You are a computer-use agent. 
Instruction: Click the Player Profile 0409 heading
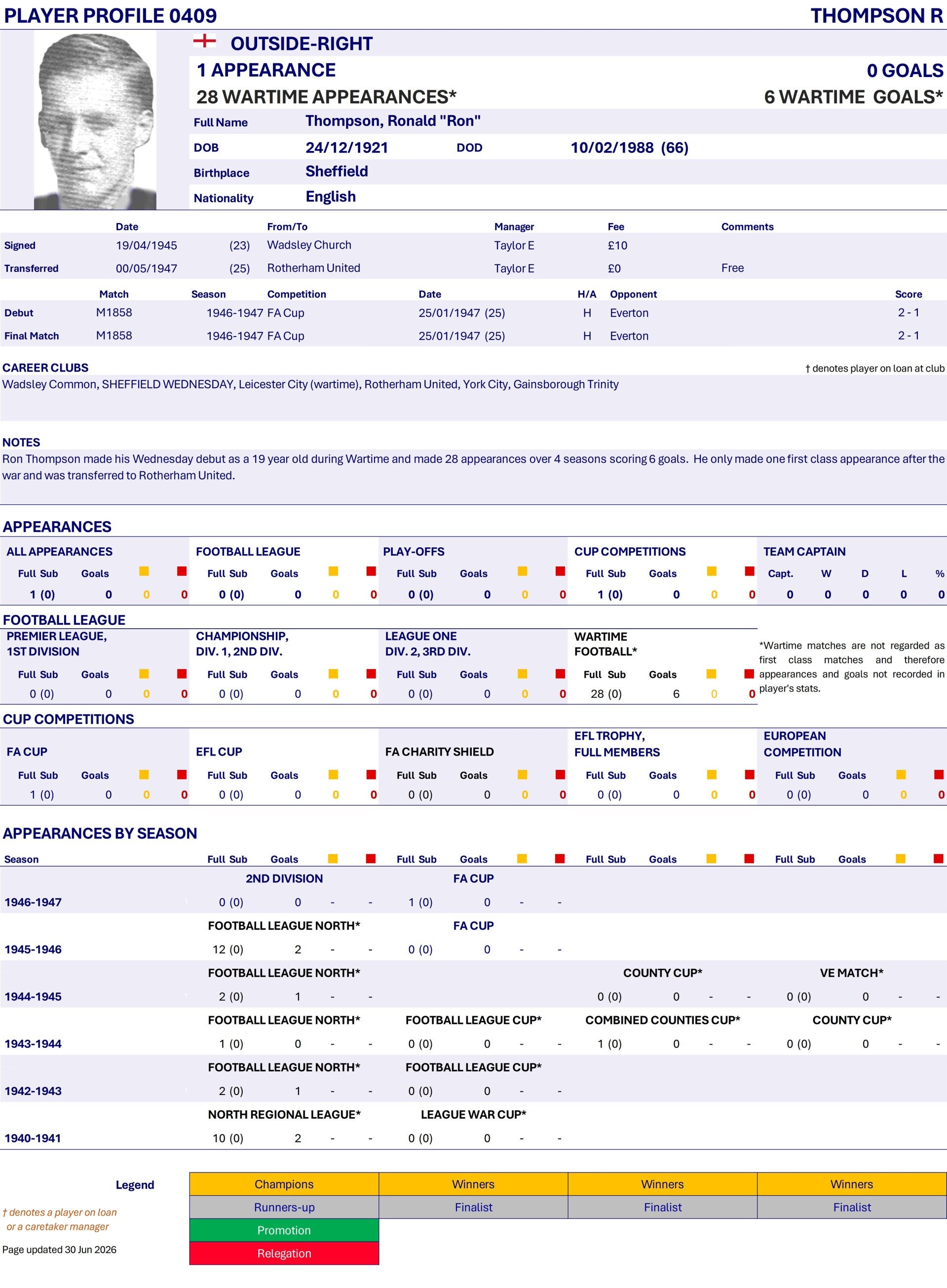pyautogui.click(x=111, y=15)
